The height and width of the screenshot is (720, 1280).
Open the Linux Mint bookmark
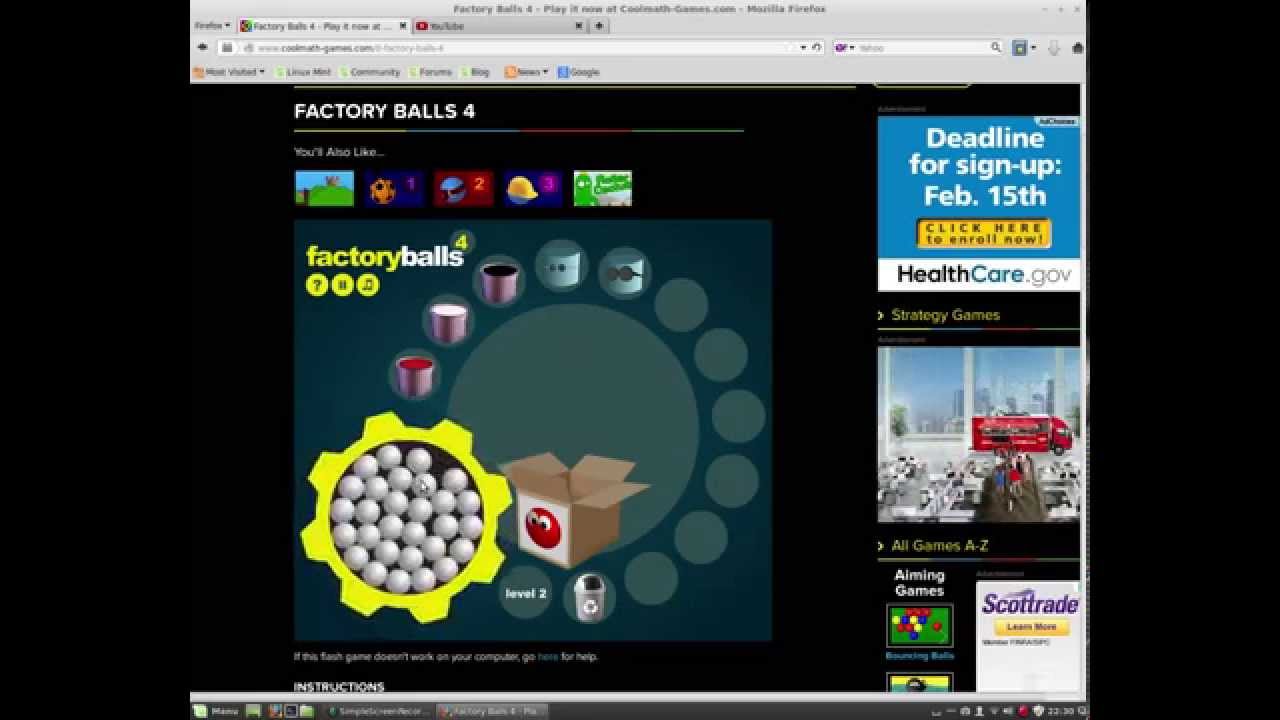pyautogui.click(x=303, y=72)
